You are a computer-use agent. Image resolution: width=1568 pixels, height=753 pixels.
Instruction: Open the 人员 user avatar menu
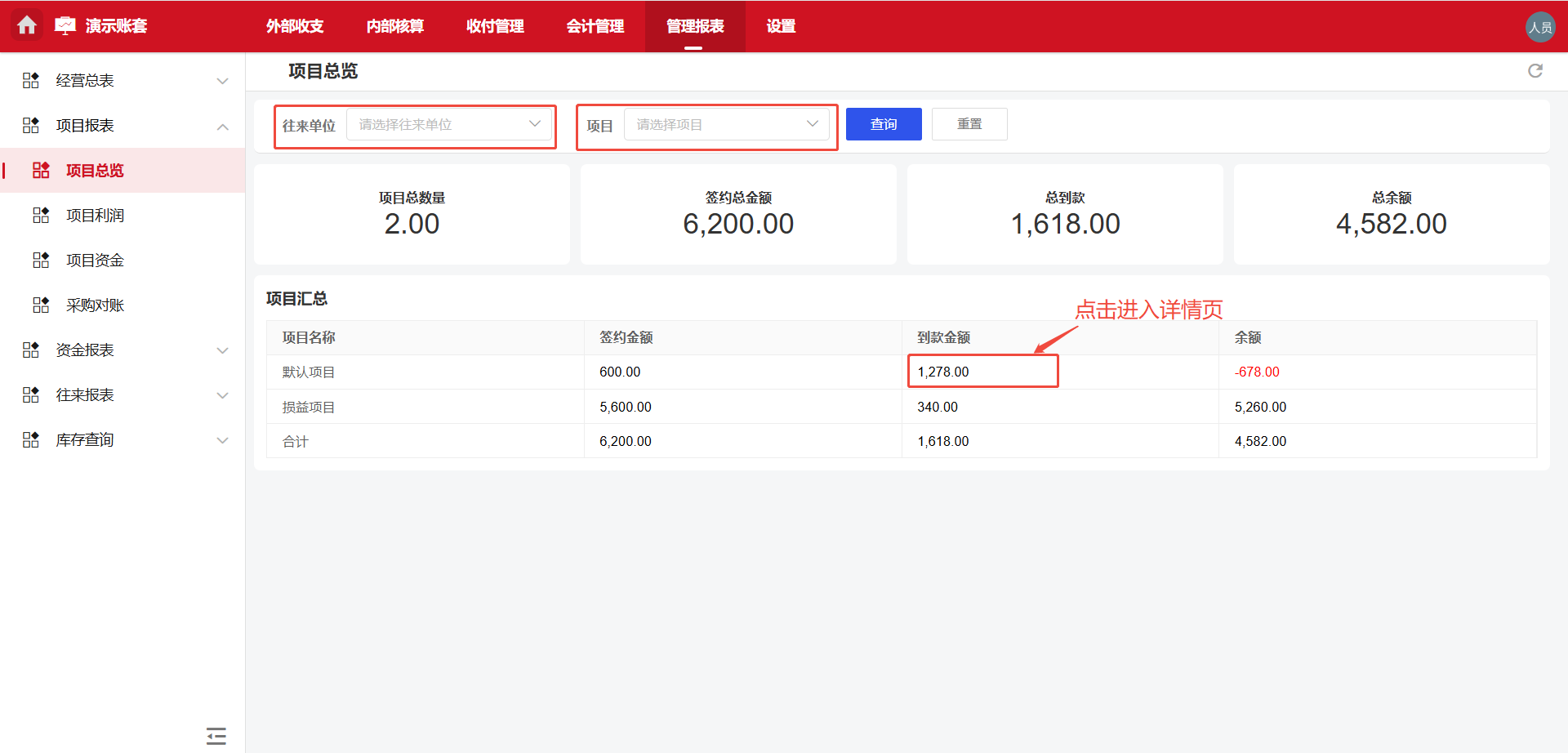[x=1541, y=26]
